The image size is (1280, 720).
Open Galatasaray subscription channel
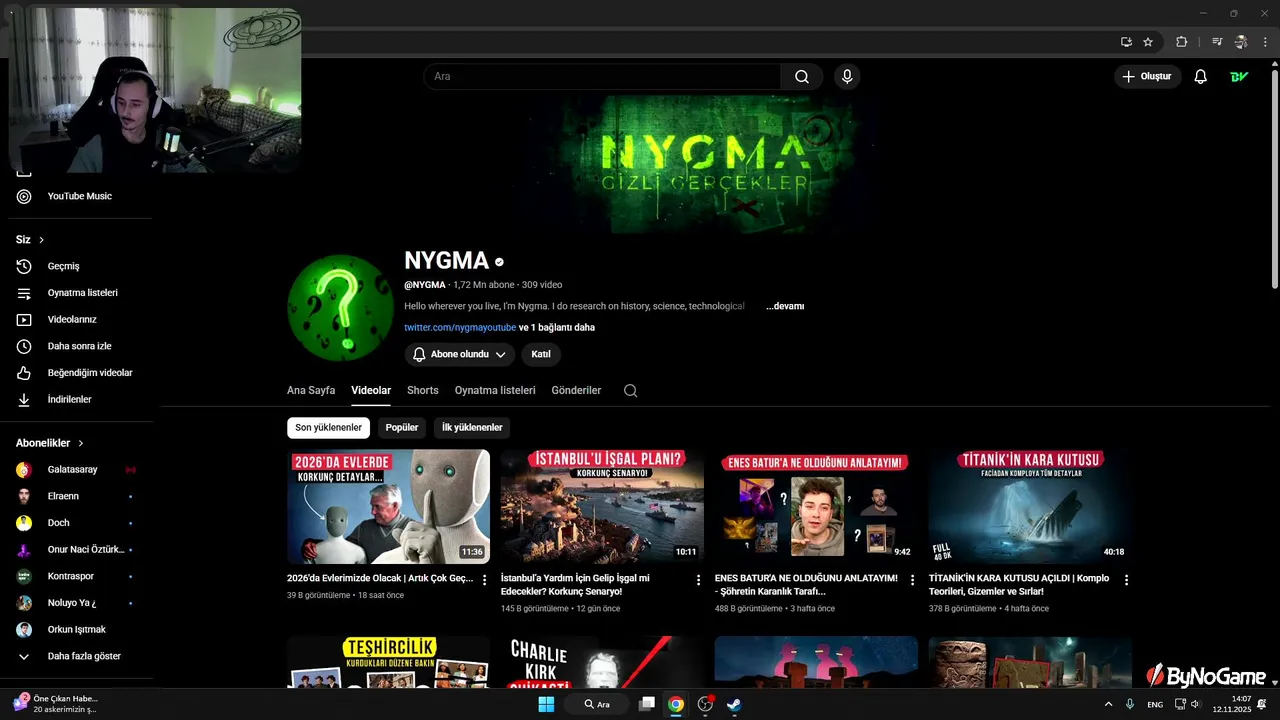tap(76, 470)
